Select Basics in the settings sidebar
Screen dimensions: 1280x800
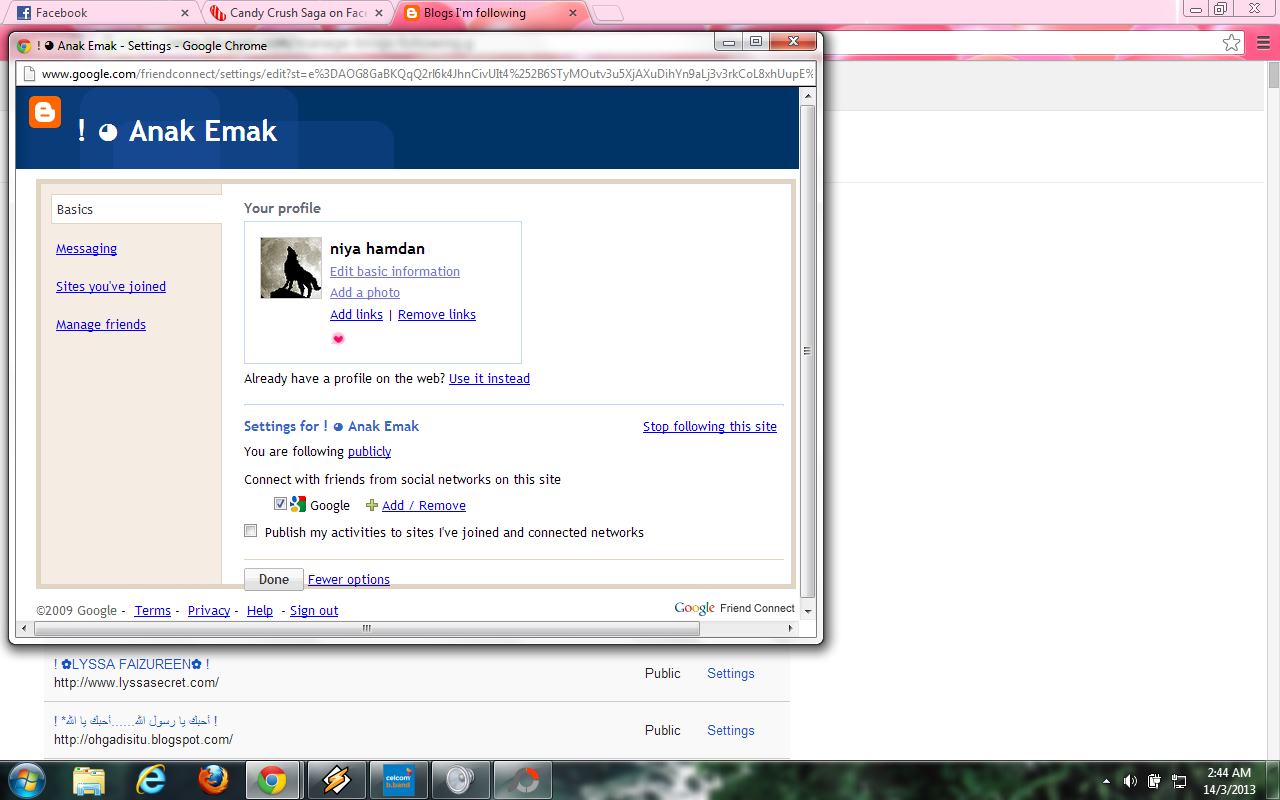click(137, 209)
